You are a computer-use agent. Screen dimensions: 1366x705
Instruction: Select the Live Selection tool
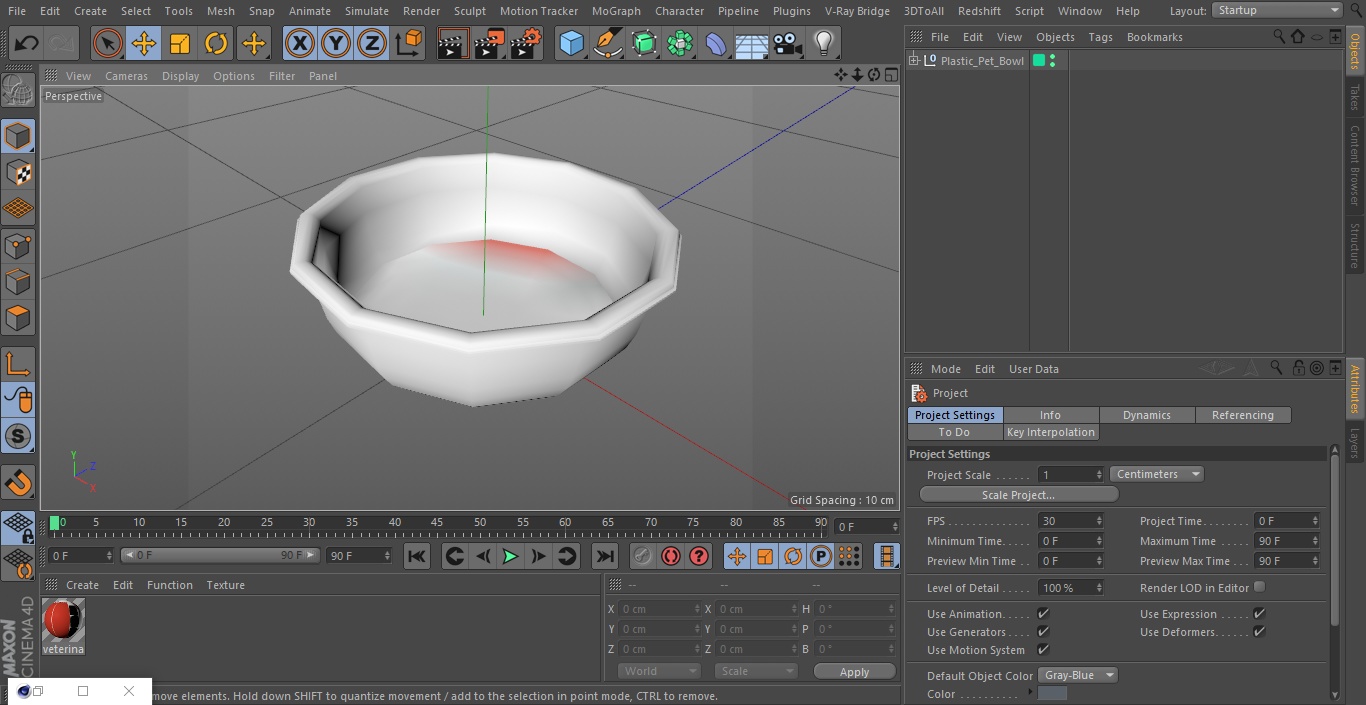tap(108, 43)
